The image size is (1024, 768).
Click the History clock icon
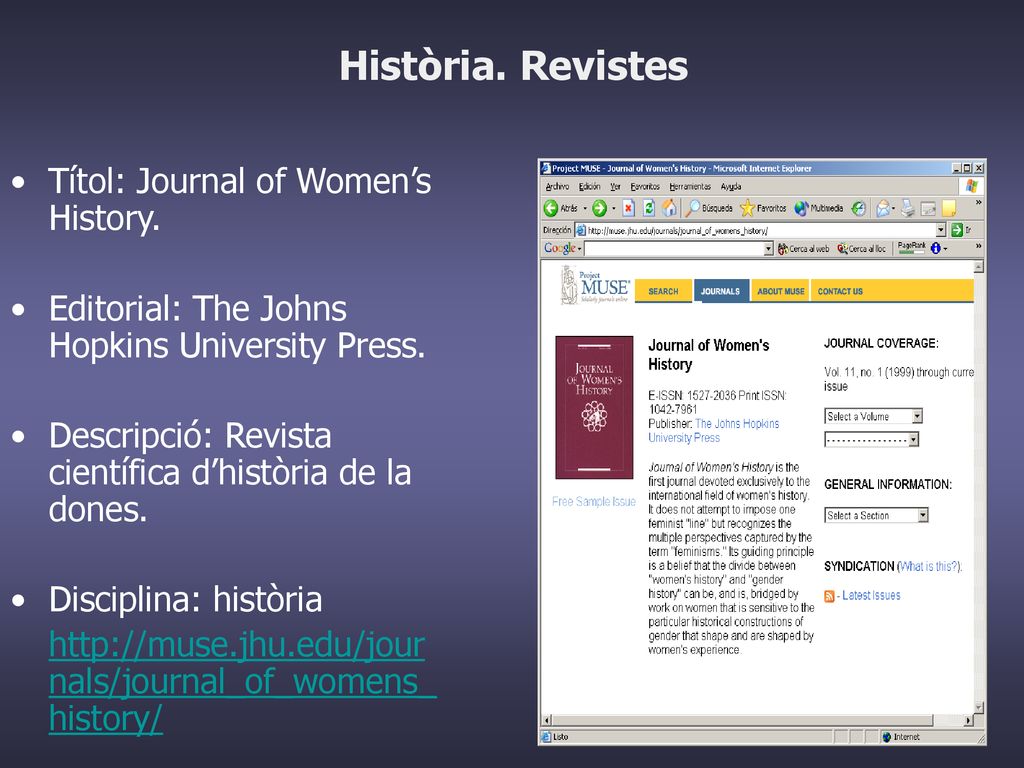pos(858,208)
